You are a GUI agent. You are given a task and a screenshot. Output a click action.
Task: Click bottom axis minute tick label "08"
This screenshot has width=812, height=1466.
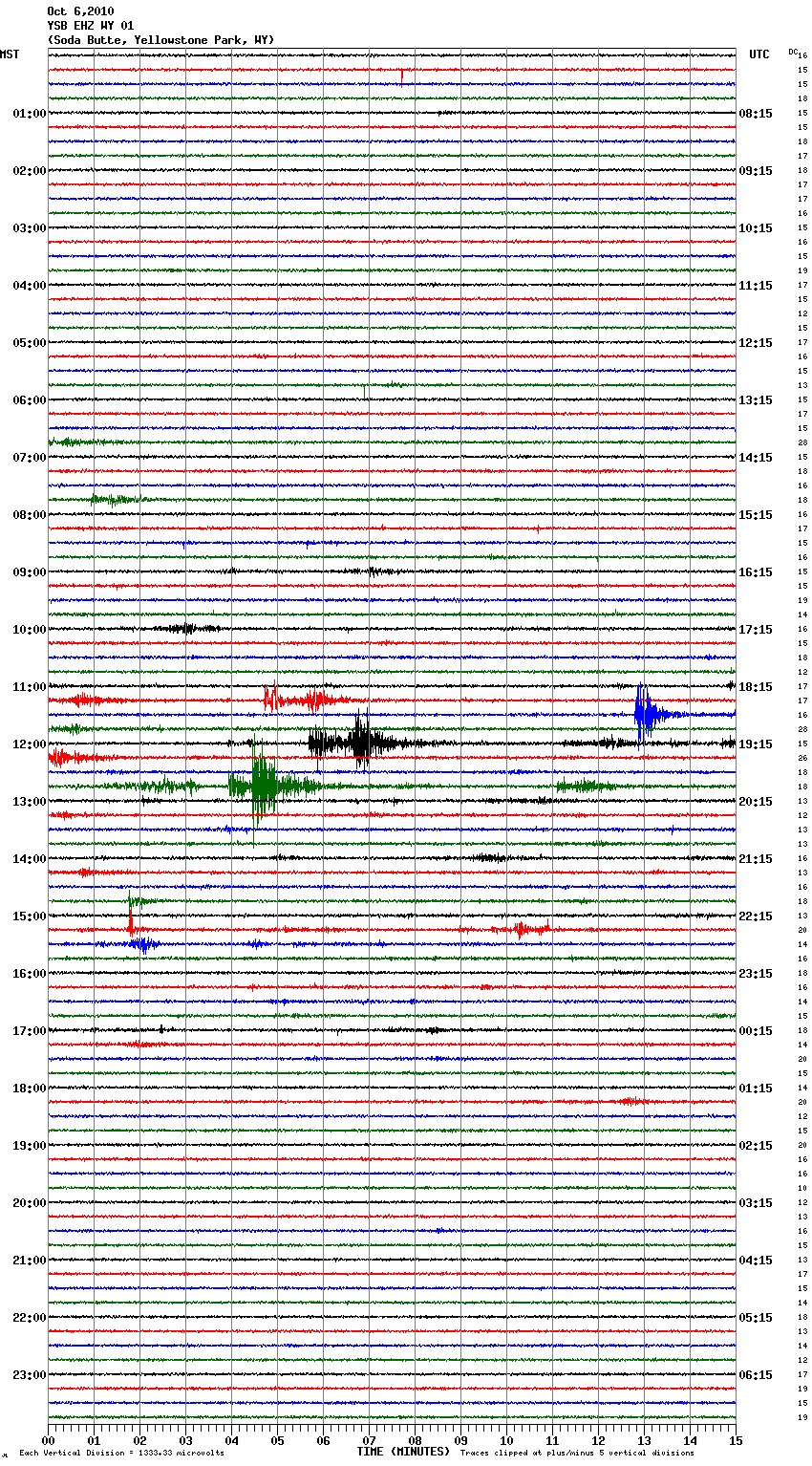416,1440
